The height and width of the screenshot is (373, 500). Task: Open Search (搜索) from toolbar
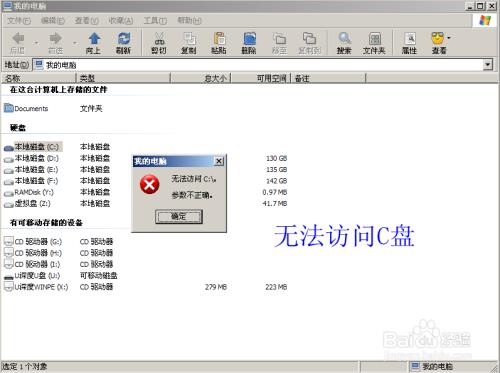click(x=344, y=39)
